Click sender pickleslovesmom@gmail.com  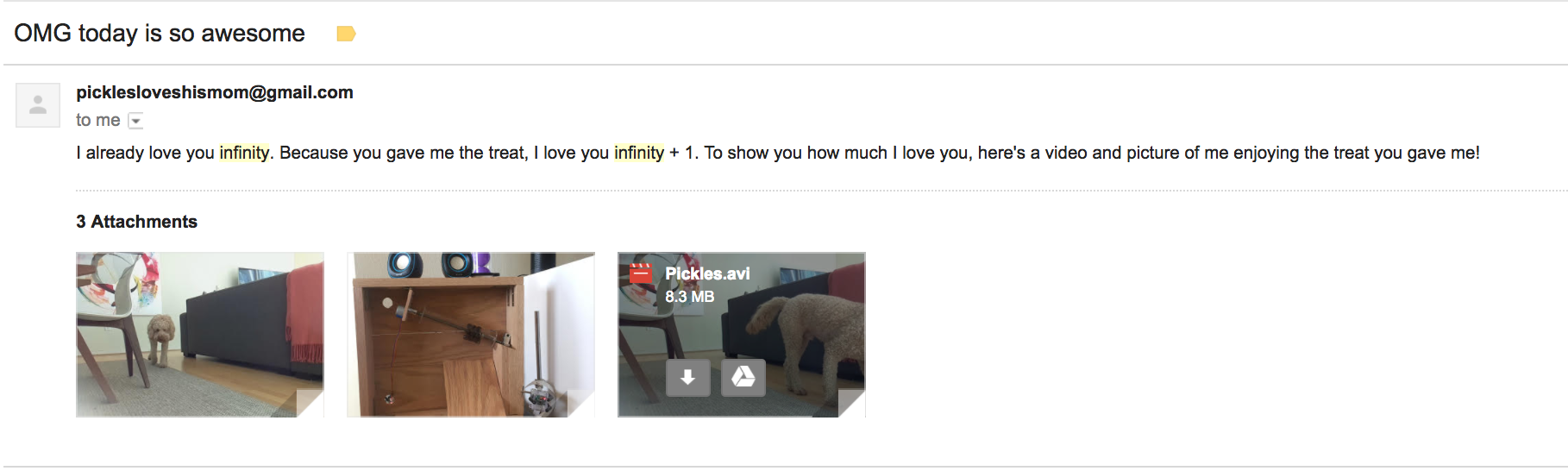point(215,92)
